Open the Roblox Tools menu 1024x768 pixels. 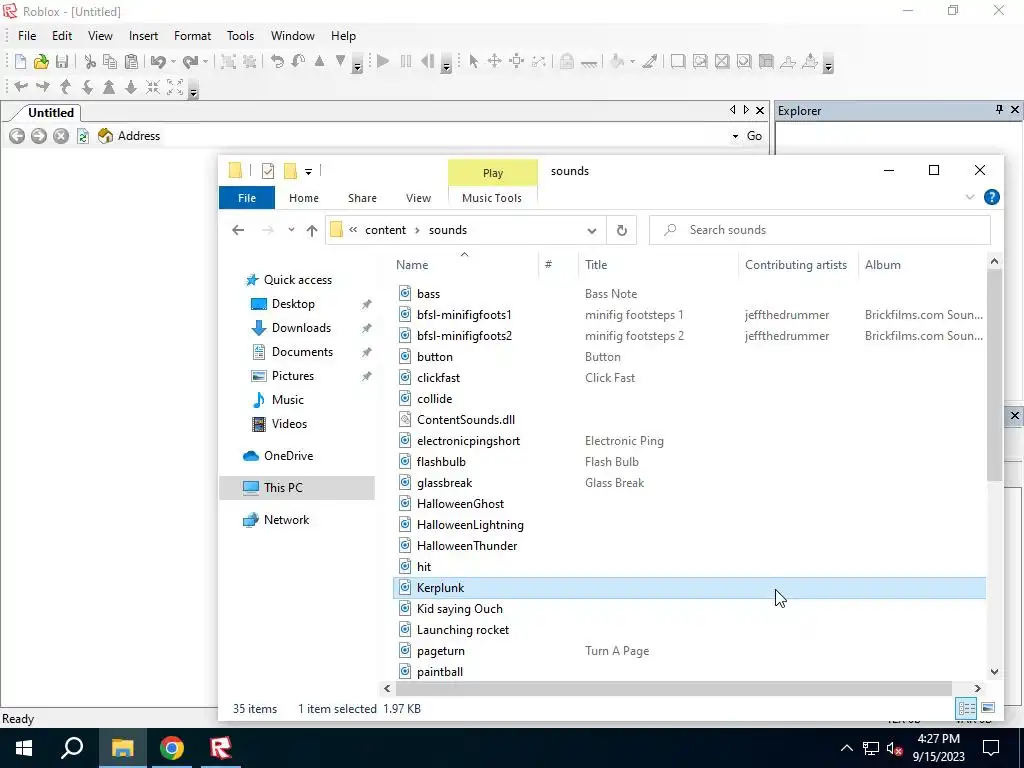click(x=240, y=36)
